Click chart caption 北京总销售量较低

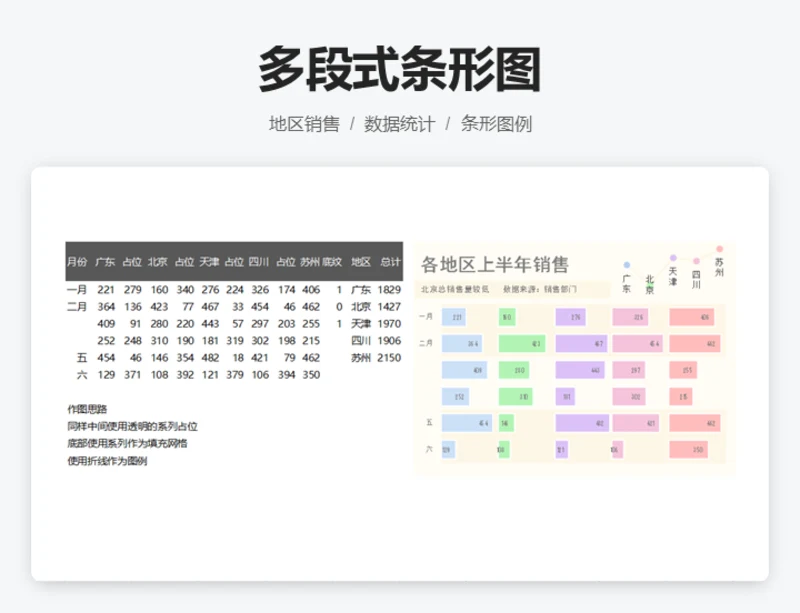click(455, 289)
